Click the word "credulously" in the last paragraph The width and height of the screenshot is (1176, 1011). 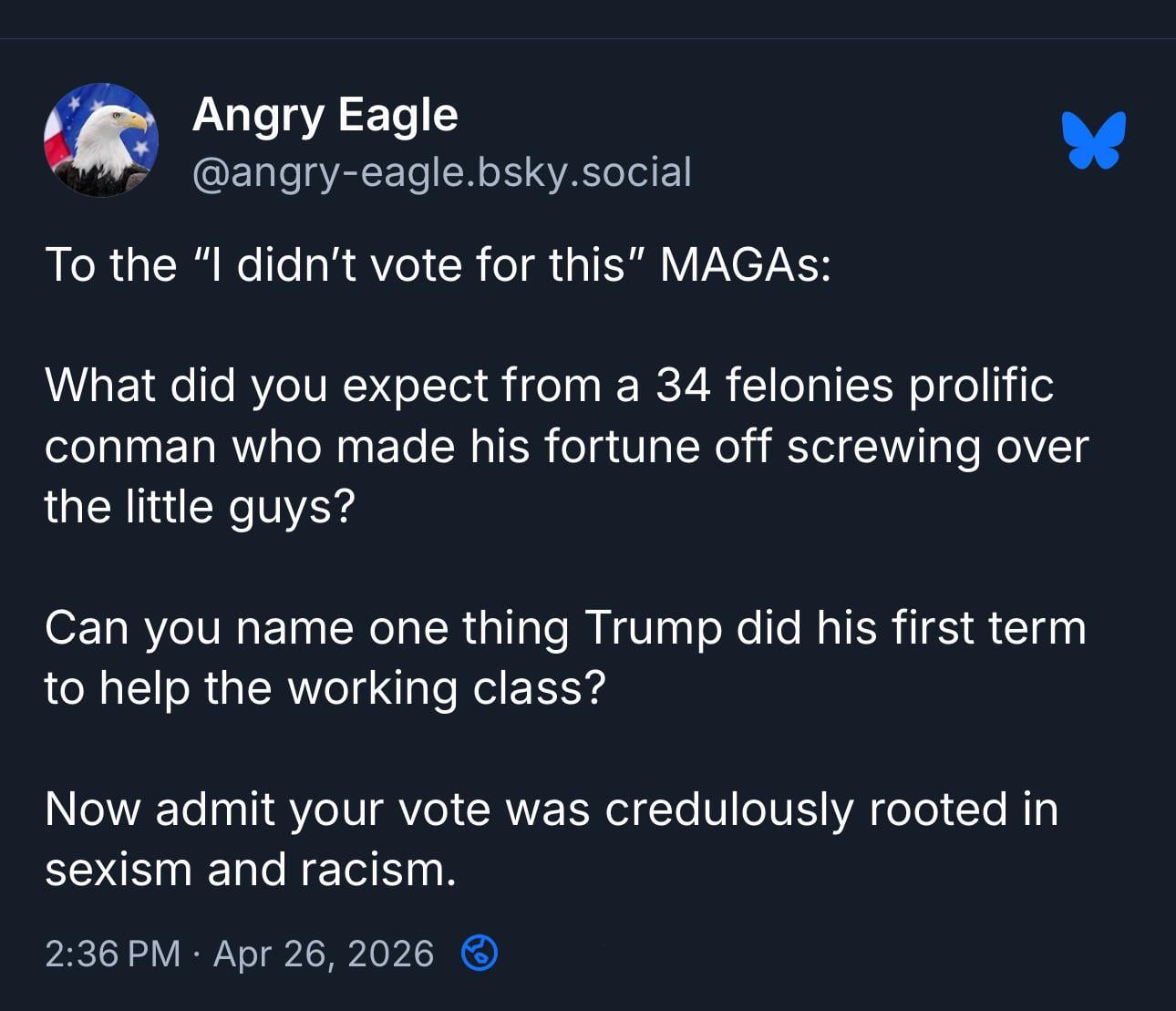728,809
